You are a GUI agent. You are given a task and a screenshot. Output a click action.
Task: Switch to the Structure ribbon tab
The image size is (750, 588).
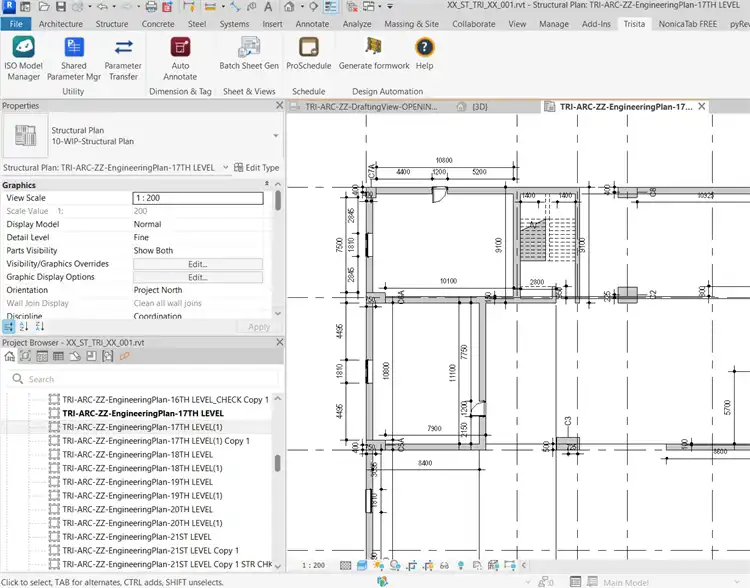point(111,24)
